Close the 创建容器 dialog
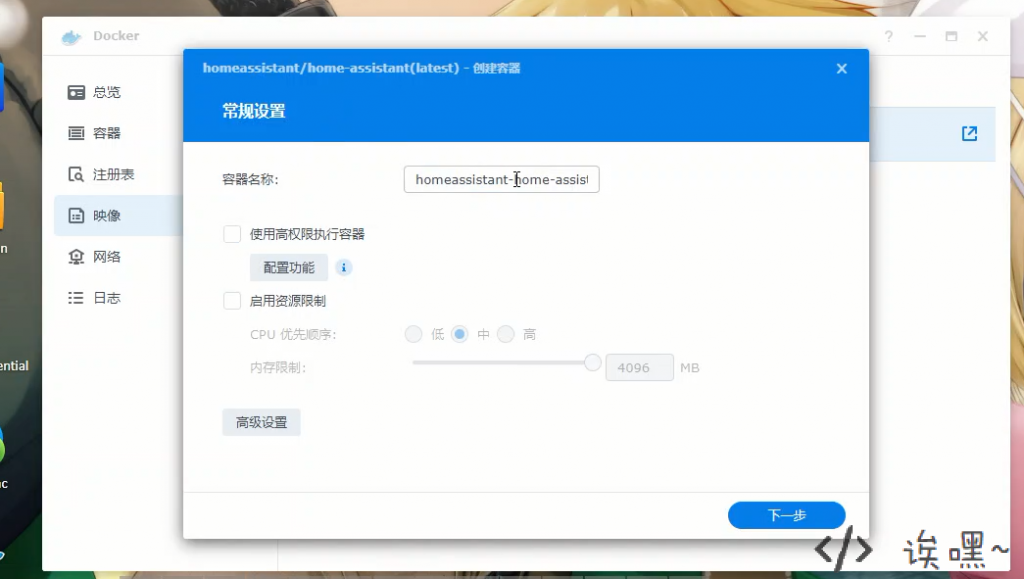The width and height of the screenshot is (1024, 579). 842,69
